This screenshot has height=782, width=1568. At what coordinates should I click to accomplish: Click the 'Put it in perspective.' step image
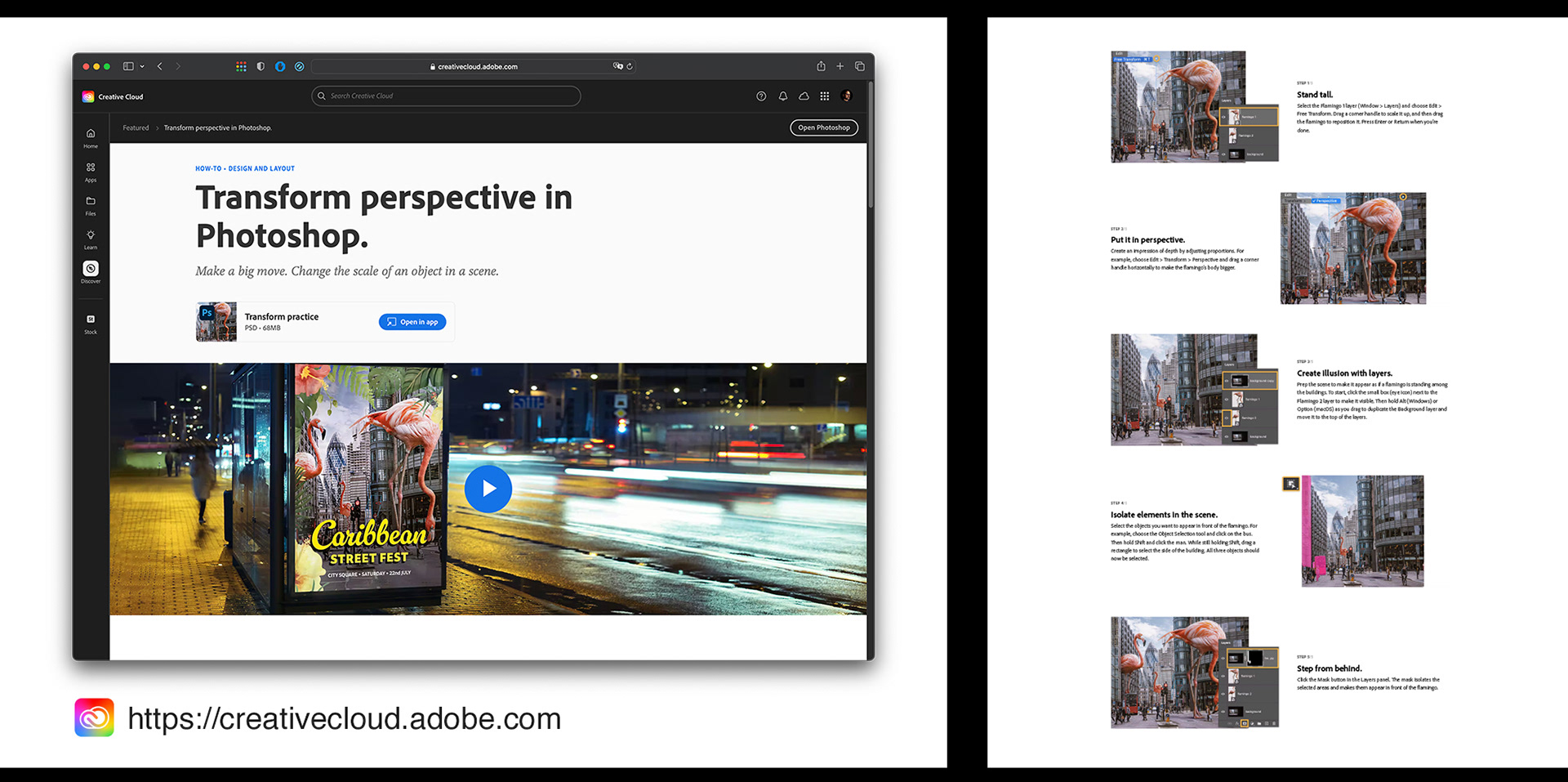1353,248
